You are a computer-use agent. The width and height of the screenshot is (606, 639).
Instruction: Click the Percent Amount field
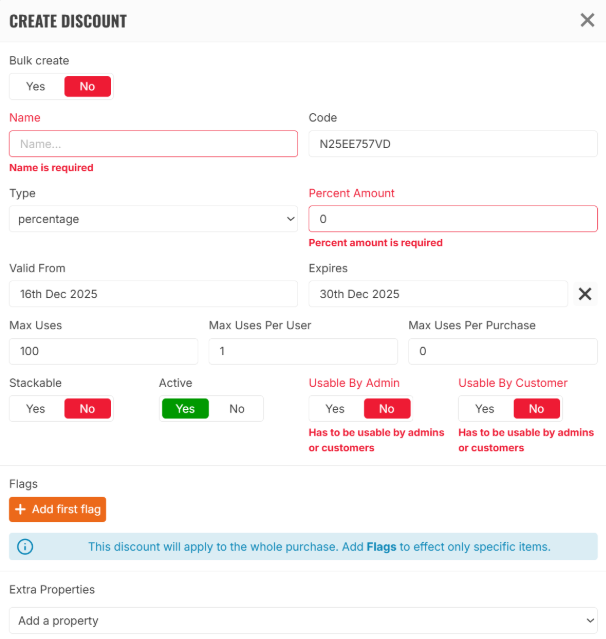452,219
